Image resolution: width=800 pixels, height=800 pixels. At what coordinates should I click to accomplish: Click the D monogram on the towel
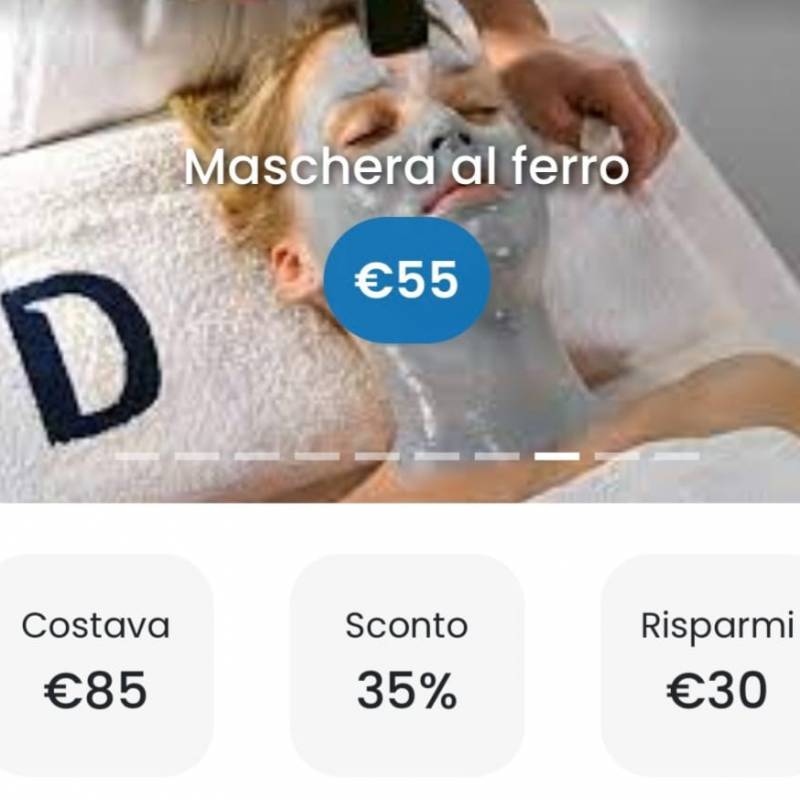(82, 355)
